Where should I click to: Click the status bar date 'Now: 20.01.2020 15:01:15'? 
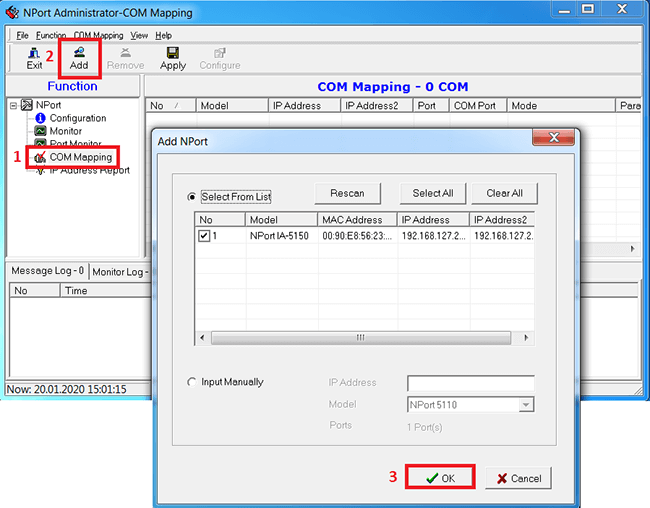tap(67, 389)
